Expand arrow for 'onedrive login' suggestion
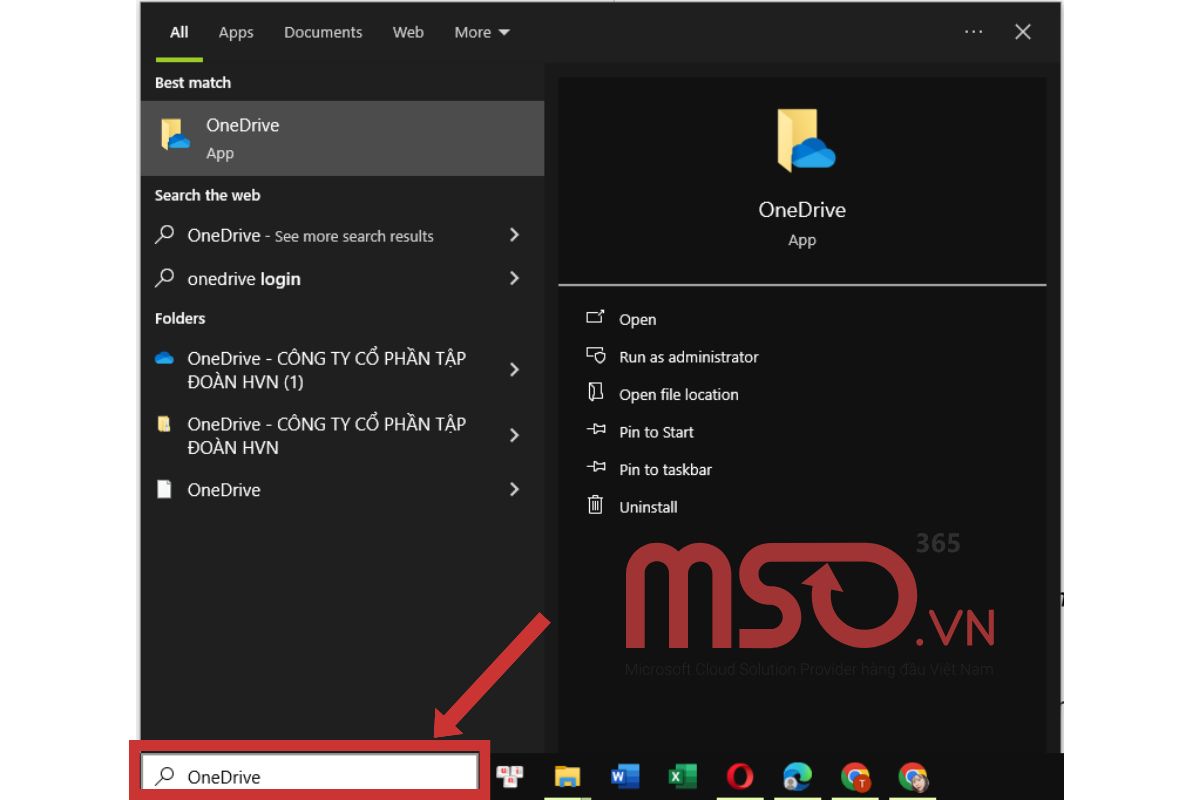The image size is (1200, 800). [x=514, y=278]
